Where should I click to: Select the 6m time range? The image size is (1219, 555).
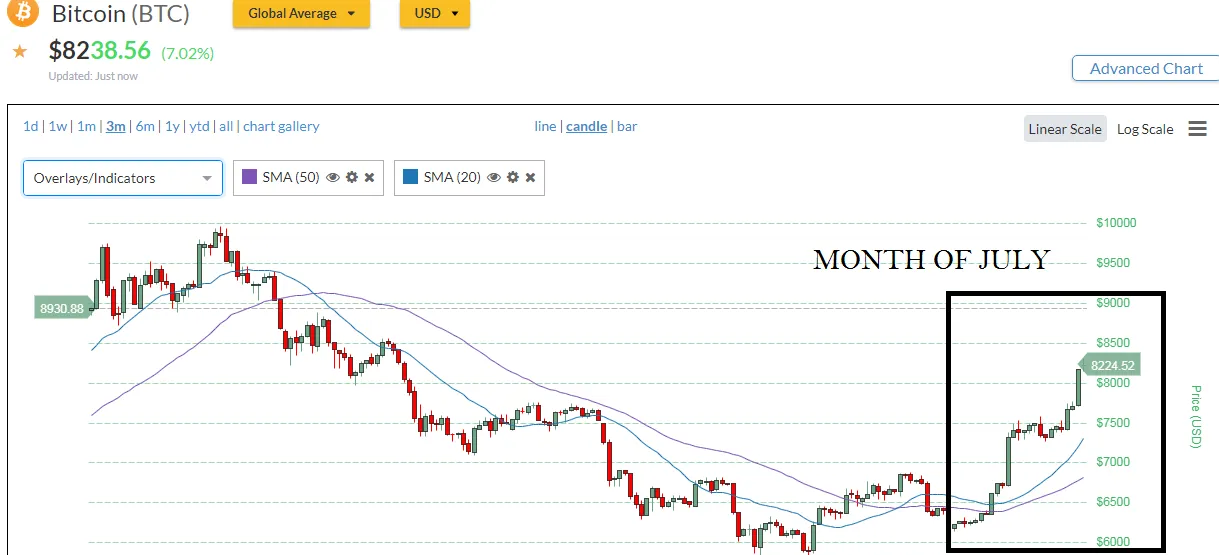pyautogui.click(x=145, y=126)
